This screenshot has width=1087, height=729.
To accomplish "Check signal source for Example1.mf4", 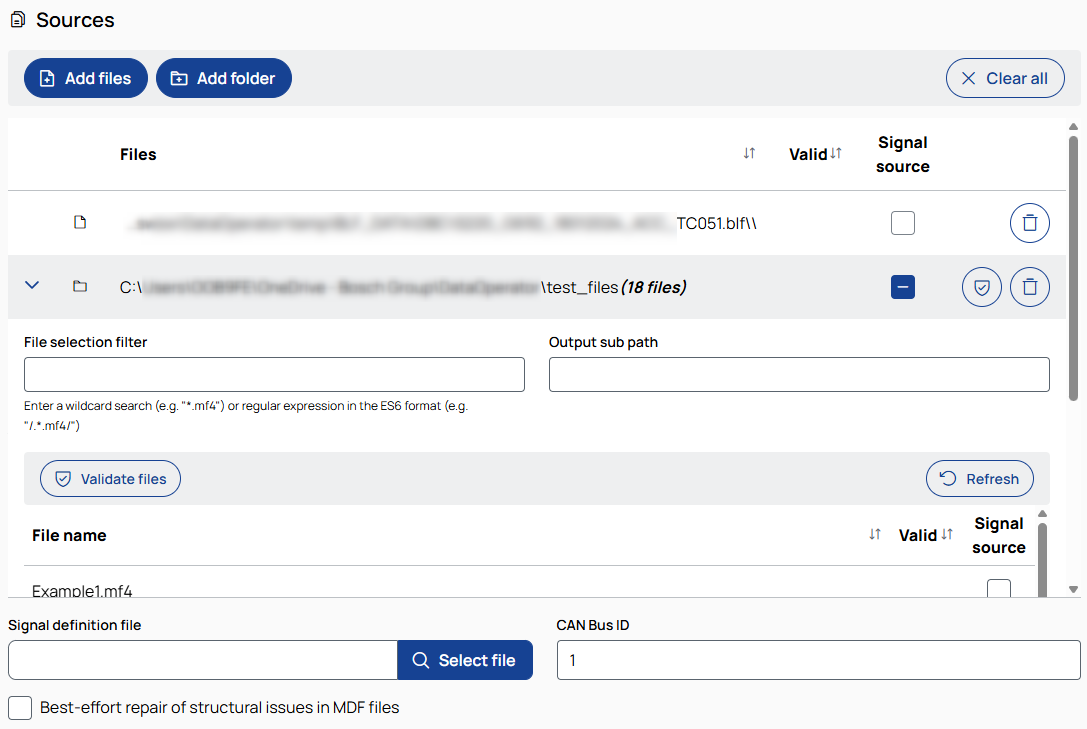I will pos(998,589).
